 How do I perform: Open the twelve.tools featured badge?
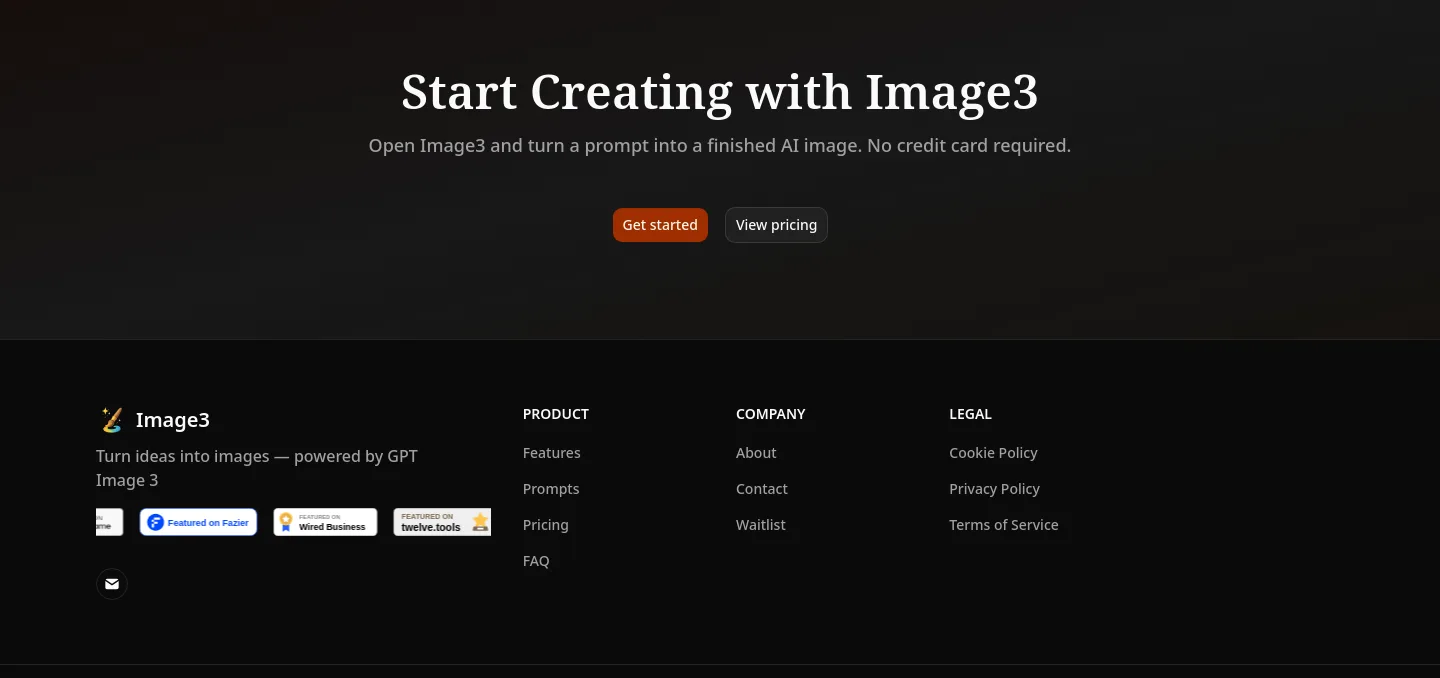pos(442,522)
